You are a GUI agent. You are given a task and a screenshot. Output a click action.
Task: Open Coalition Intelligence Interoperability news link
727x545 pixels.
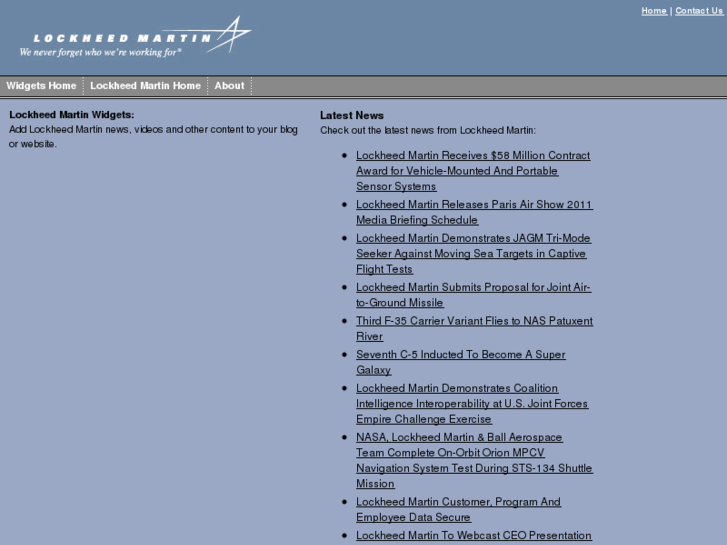(x=472, y=404)
